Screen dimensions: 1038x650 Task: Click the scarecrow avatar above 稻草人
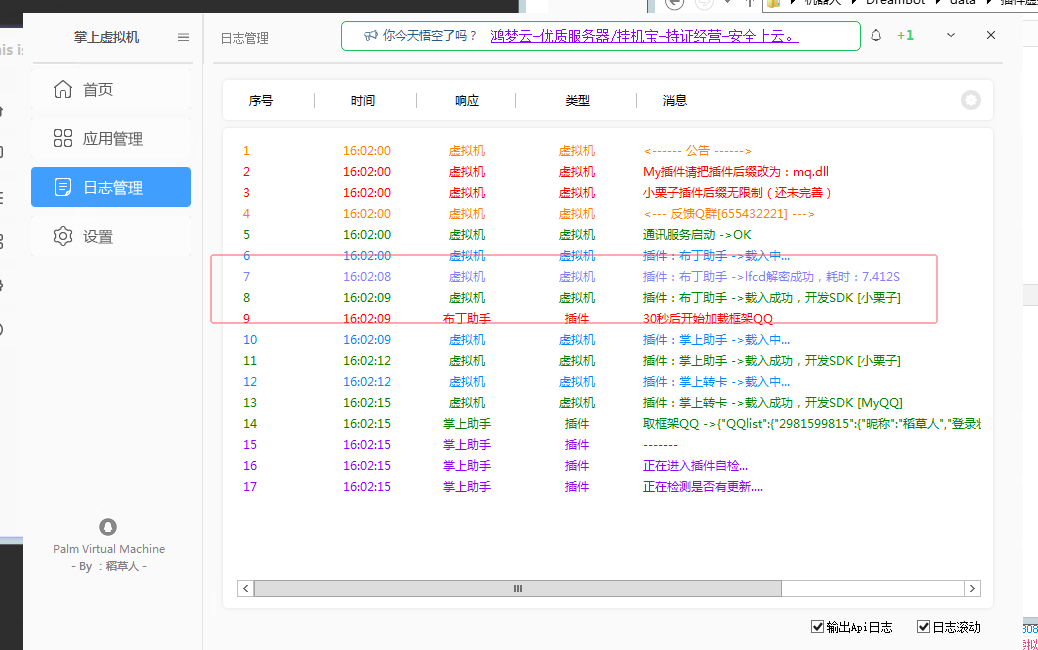(108, 527)
